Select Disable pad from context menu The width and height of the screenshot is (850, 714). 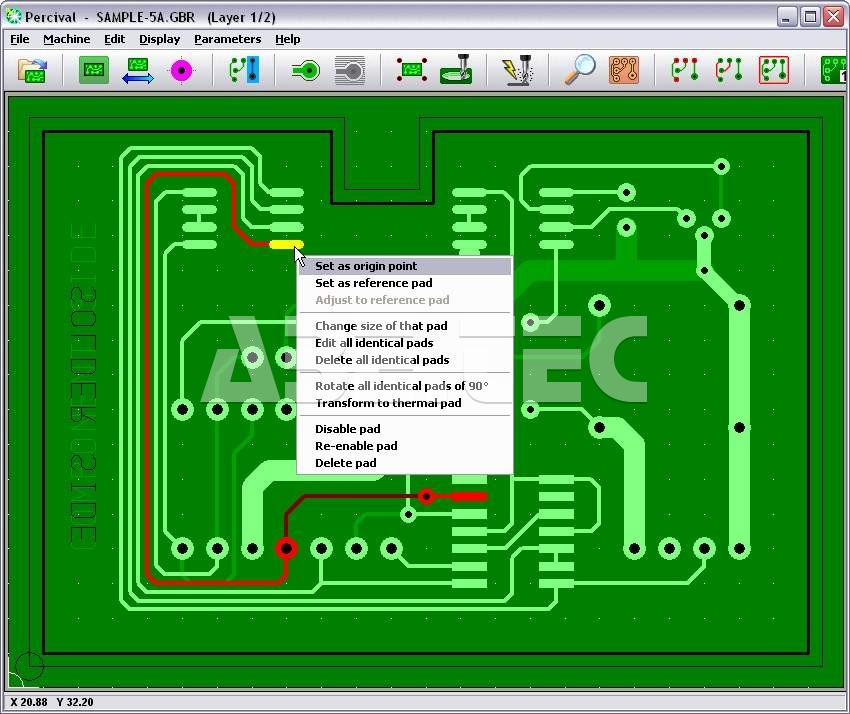(405, 429)
